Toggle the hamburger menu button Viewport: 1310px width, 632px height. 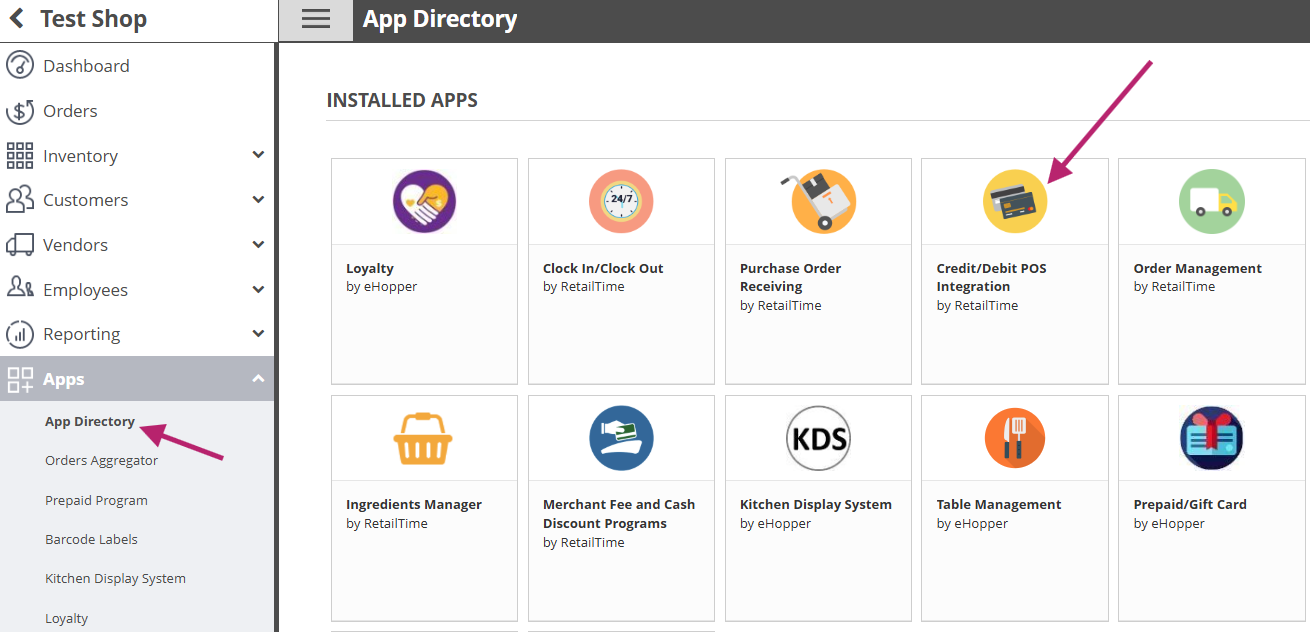point(315,20)
